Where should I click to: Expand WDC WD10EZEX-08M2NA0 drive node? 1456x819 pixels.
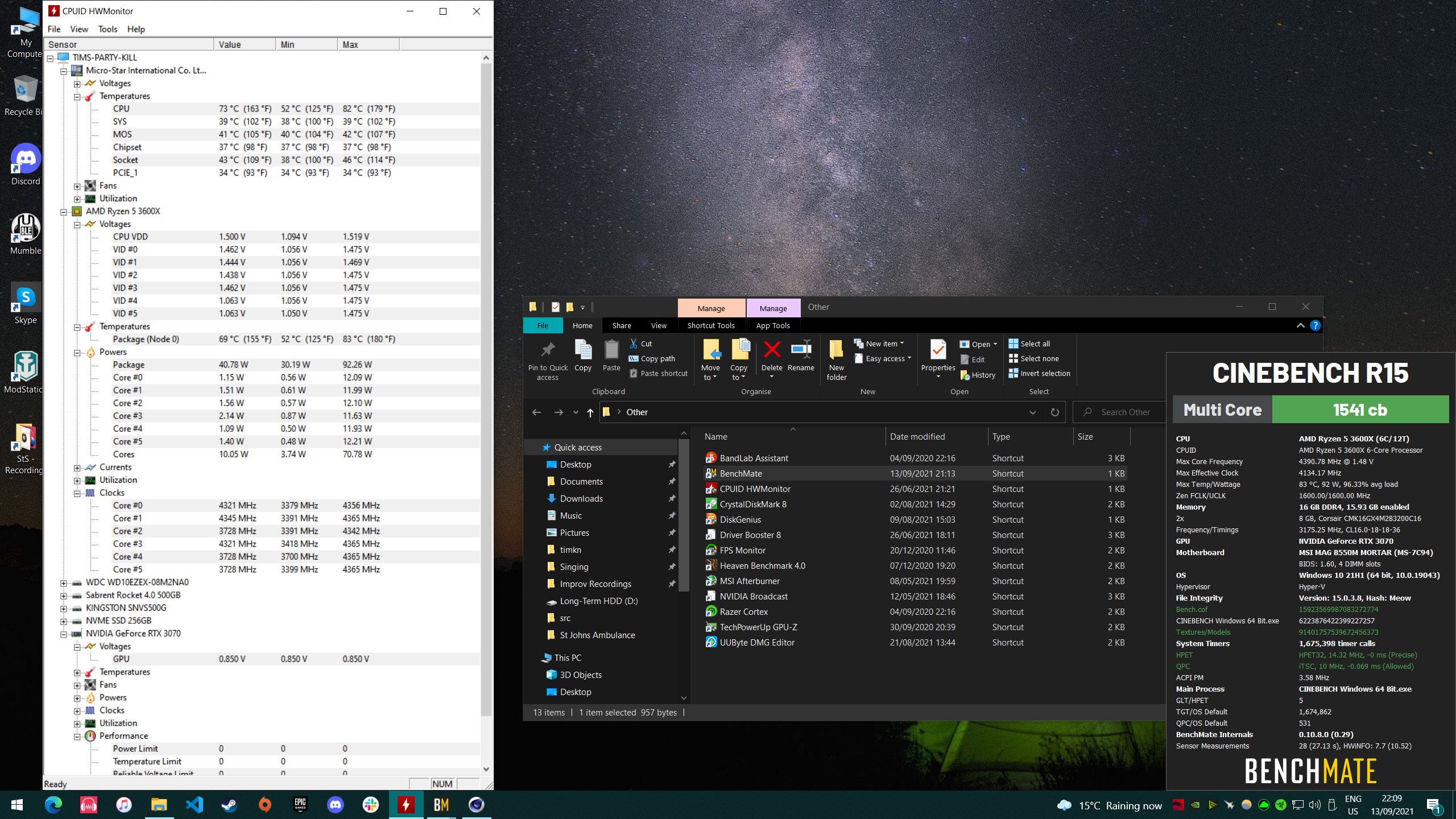tap(64, 582)
